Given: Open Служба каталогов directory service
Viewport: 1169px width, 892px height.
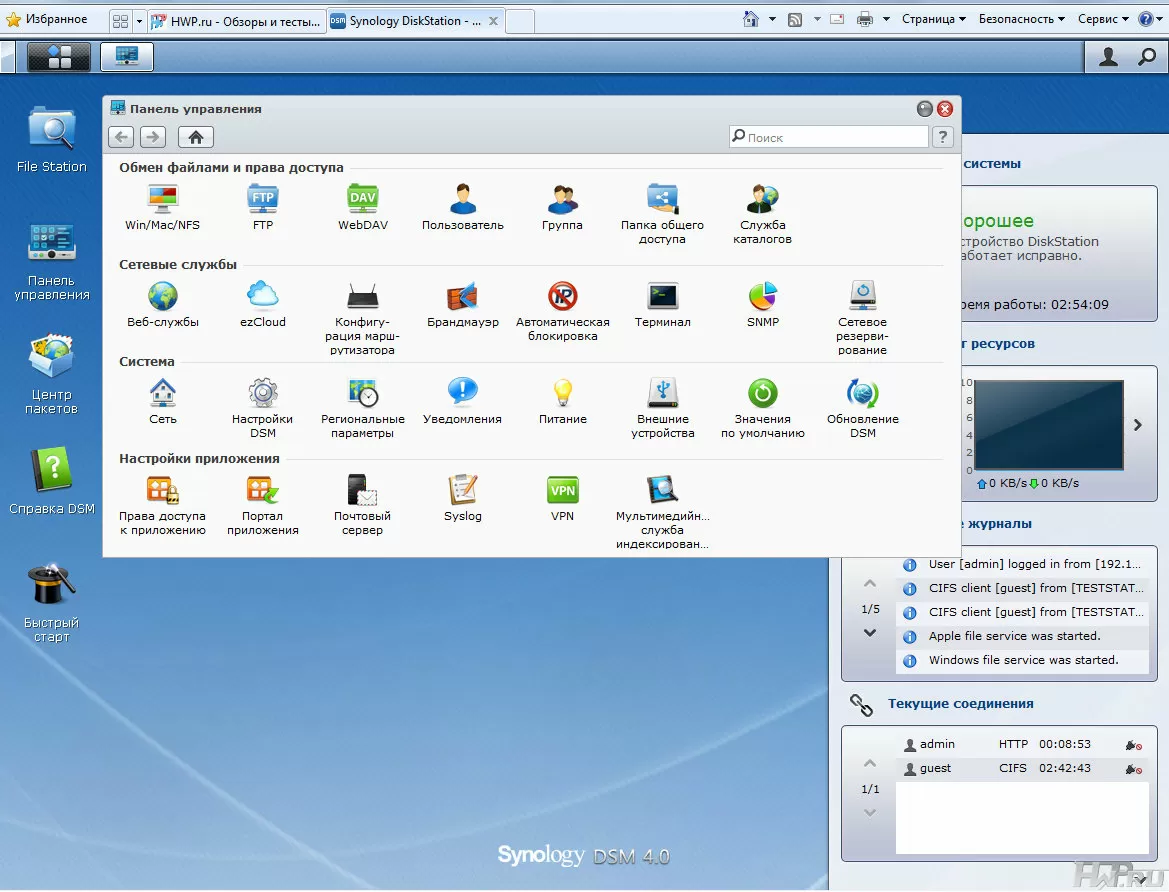Looking at the screenshot, I should [762, 213].
